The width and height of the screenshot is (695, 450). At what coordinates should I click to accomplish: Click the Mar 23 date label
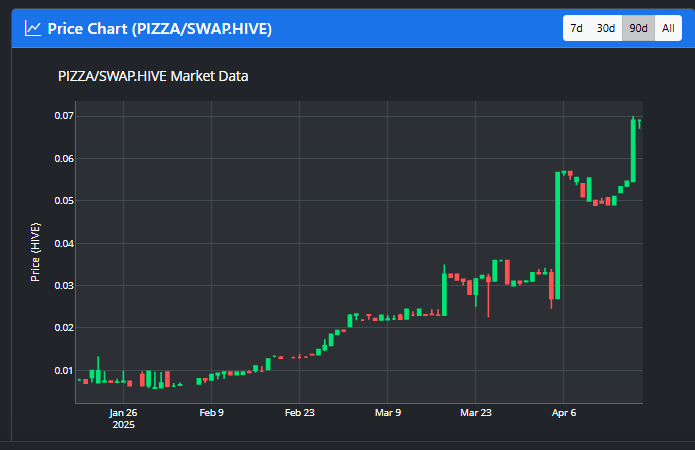click(476, 413)
